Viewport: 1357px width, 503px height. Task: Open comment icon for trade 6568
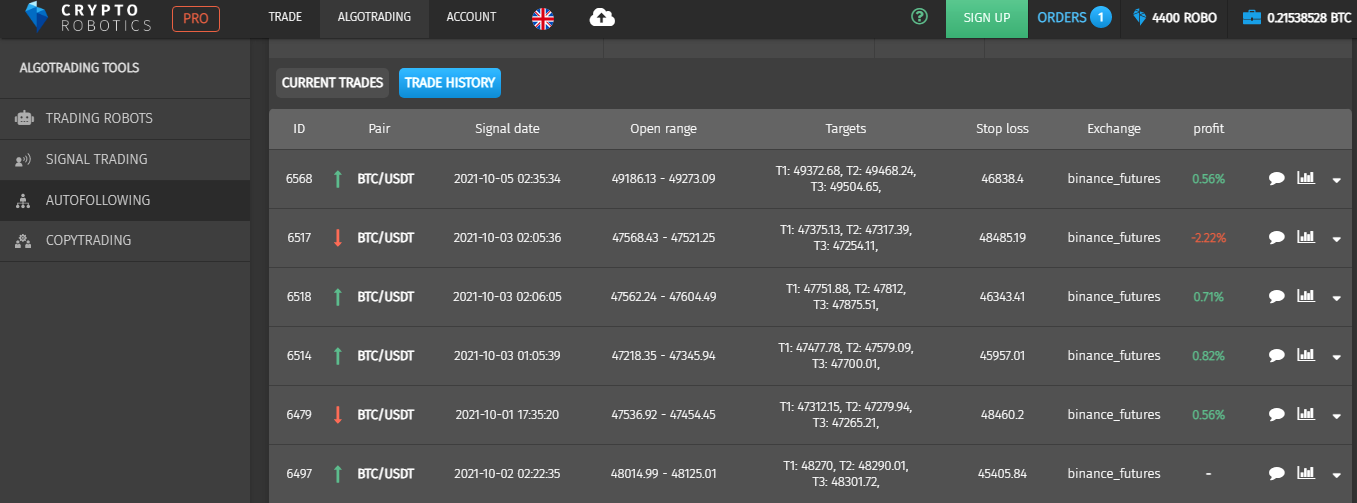coord(1276,179)
